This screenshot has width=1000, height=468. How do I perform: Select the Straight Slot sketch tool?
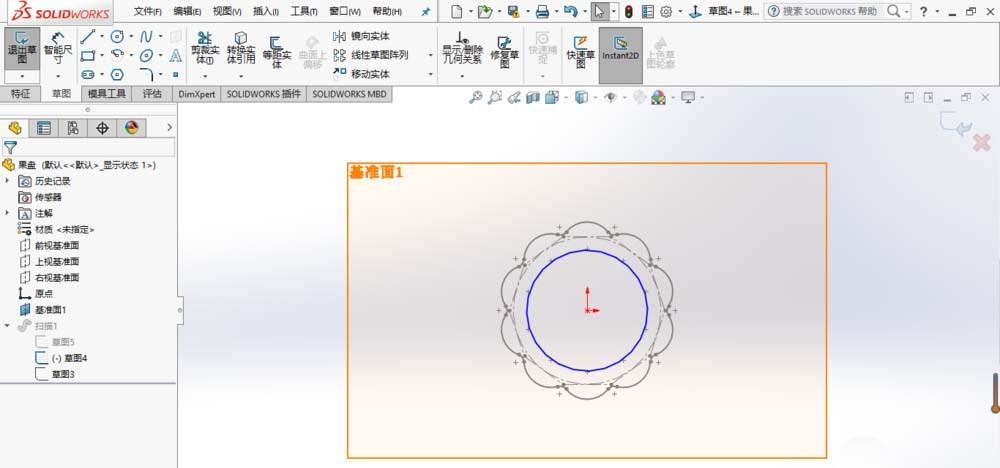click(x=88, y=75)
